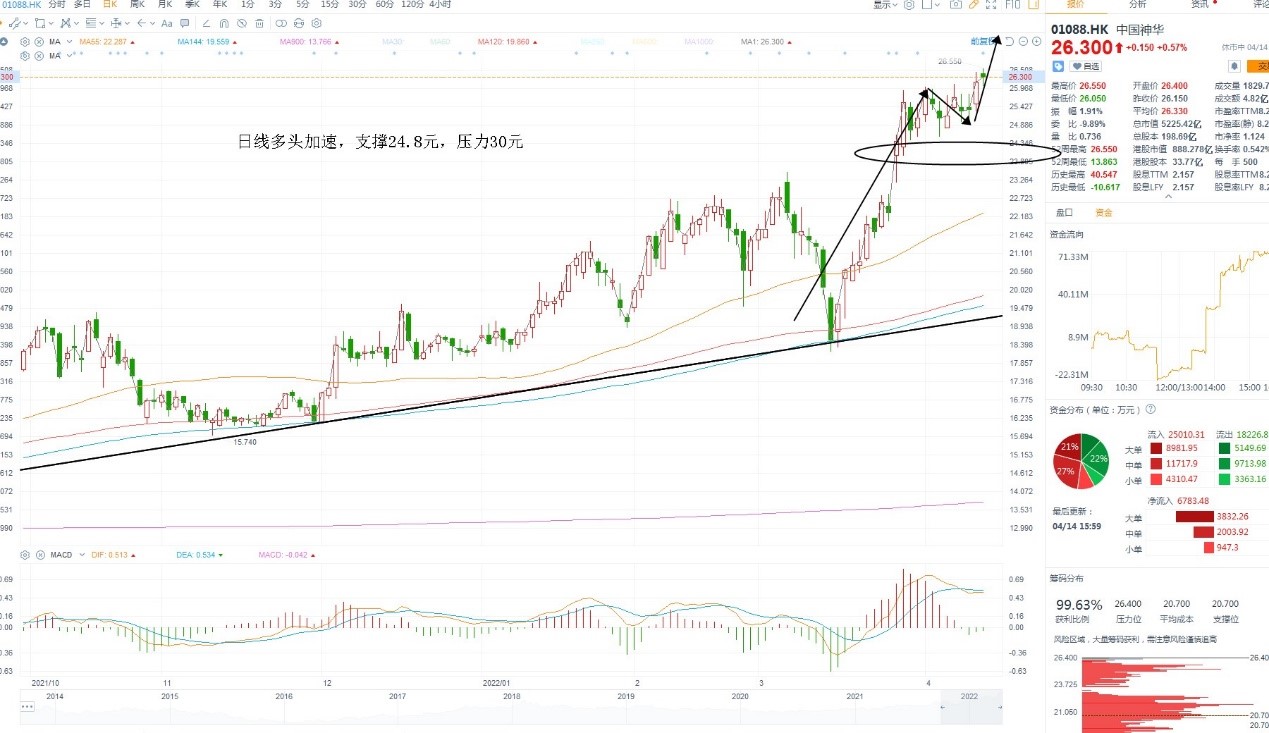The height and width of the screenshot is (733, 1269).
Task: Remove the second MA indicator
Action: 39,55
